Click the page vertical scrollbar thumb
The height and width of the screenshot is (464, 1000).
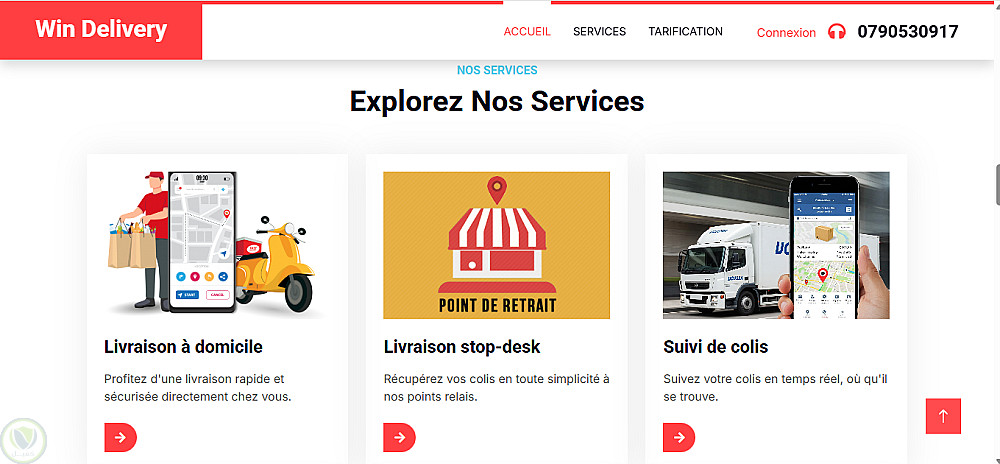click(x=997, y=185)
